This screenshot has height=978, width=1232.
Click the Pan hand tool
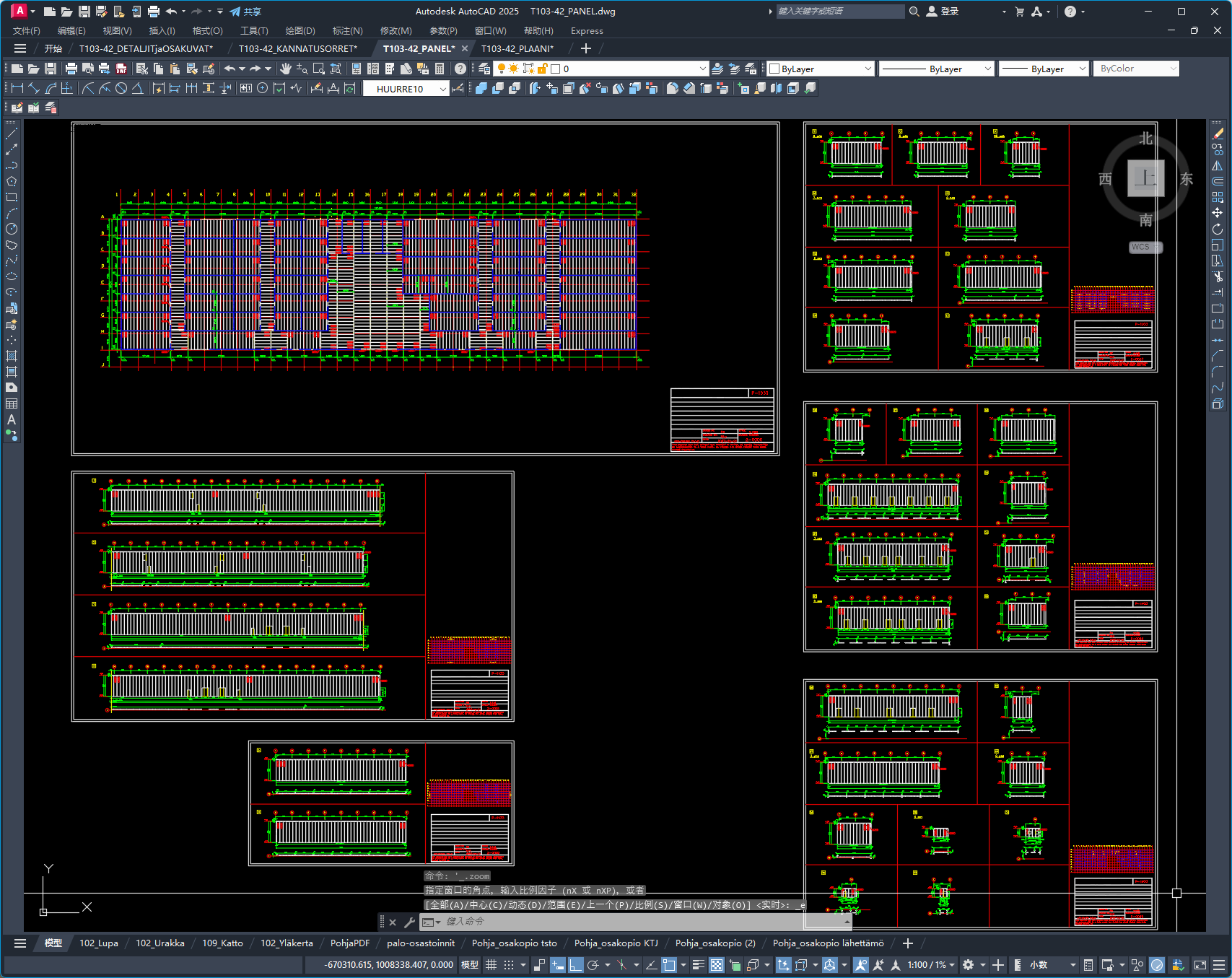[286, 69]
